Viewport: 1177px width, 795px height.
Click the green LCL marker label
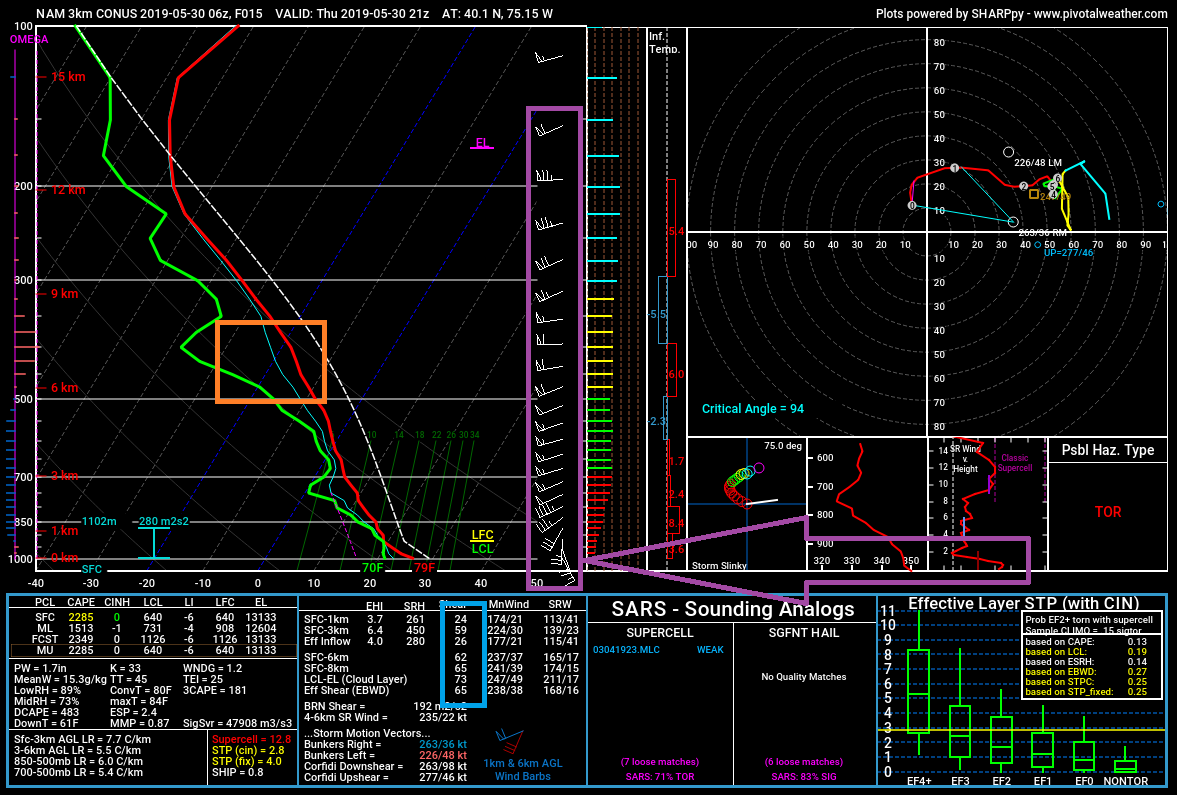(482, 549)
